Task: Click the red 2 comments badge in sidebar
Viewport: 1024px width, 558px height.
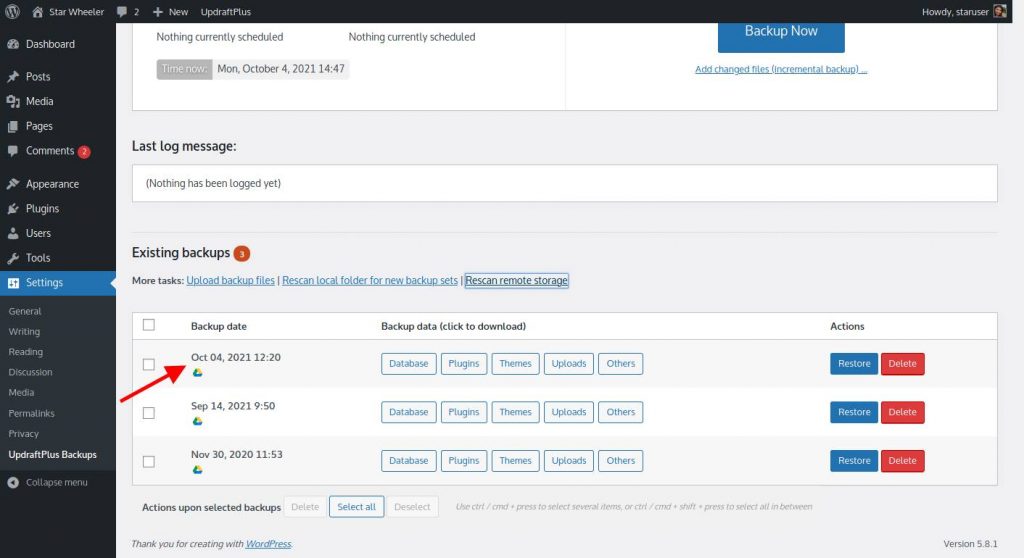Action: click(x=84, y=152)
